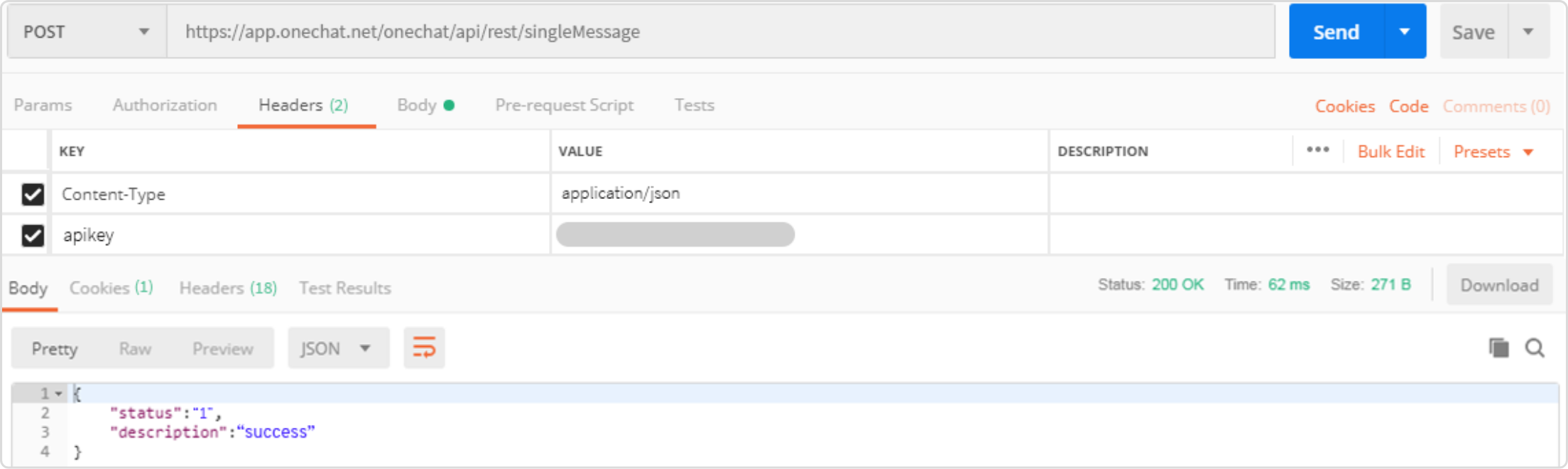Select the Raw view mode
This screenshot has width=1568, height=469.
(135, 349)
